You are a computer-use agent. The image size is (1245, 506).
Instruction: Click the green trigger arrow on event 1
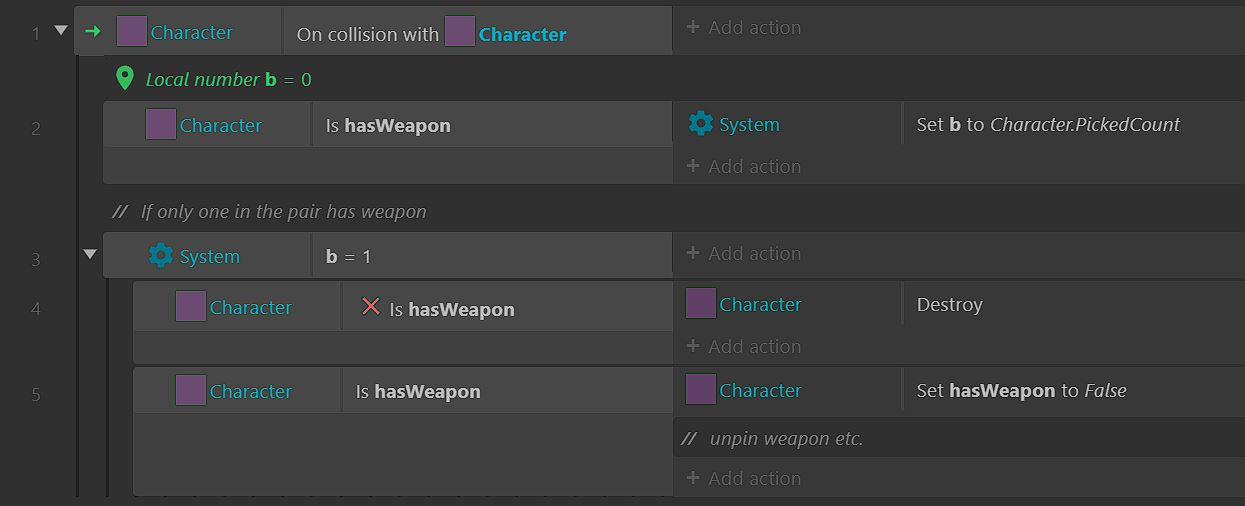coord(92,32)
